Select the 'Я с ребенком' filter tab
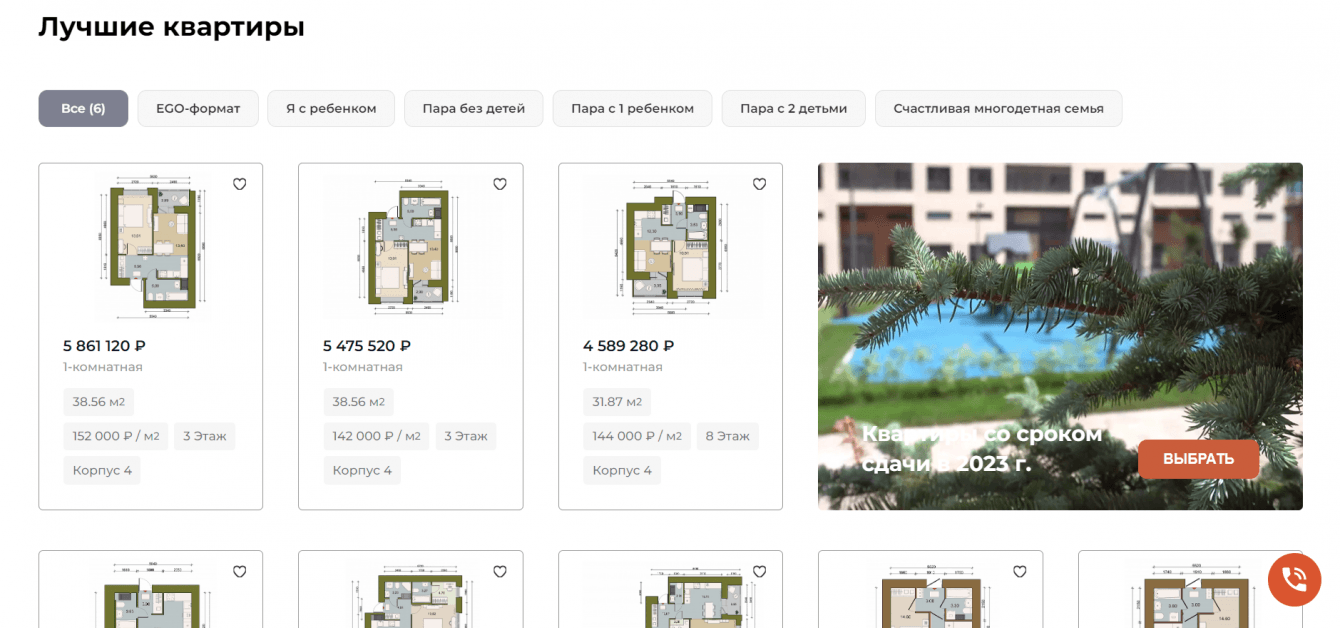The height and width of the screenshot is (628, 1340). [331, 108]
